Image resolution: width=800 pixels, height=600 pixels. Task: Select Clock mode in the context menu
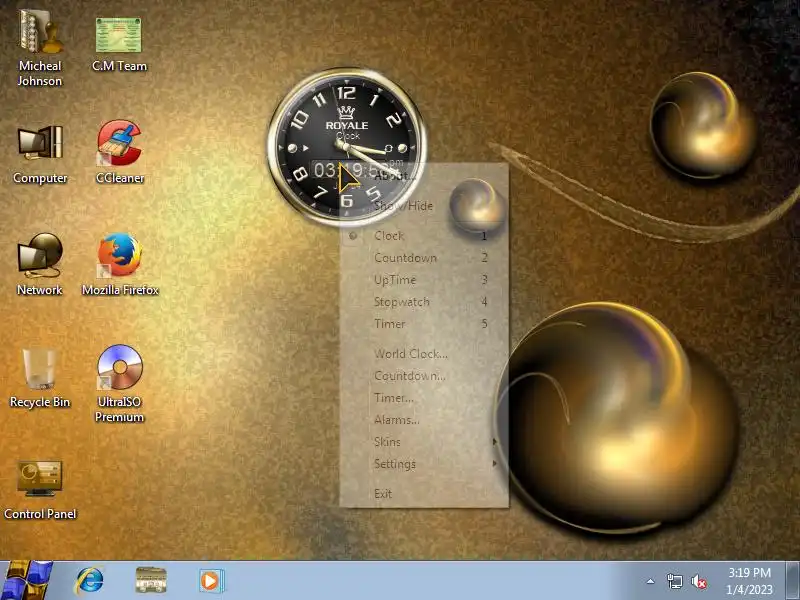point(423,236)
